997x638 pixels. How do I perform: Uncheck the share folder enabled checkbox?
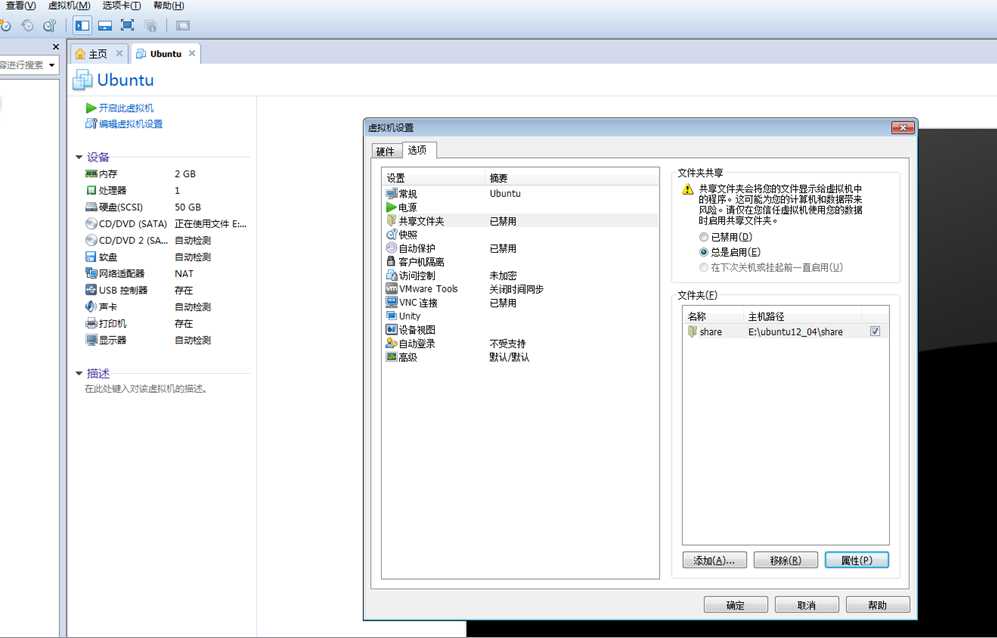[875, 331]
